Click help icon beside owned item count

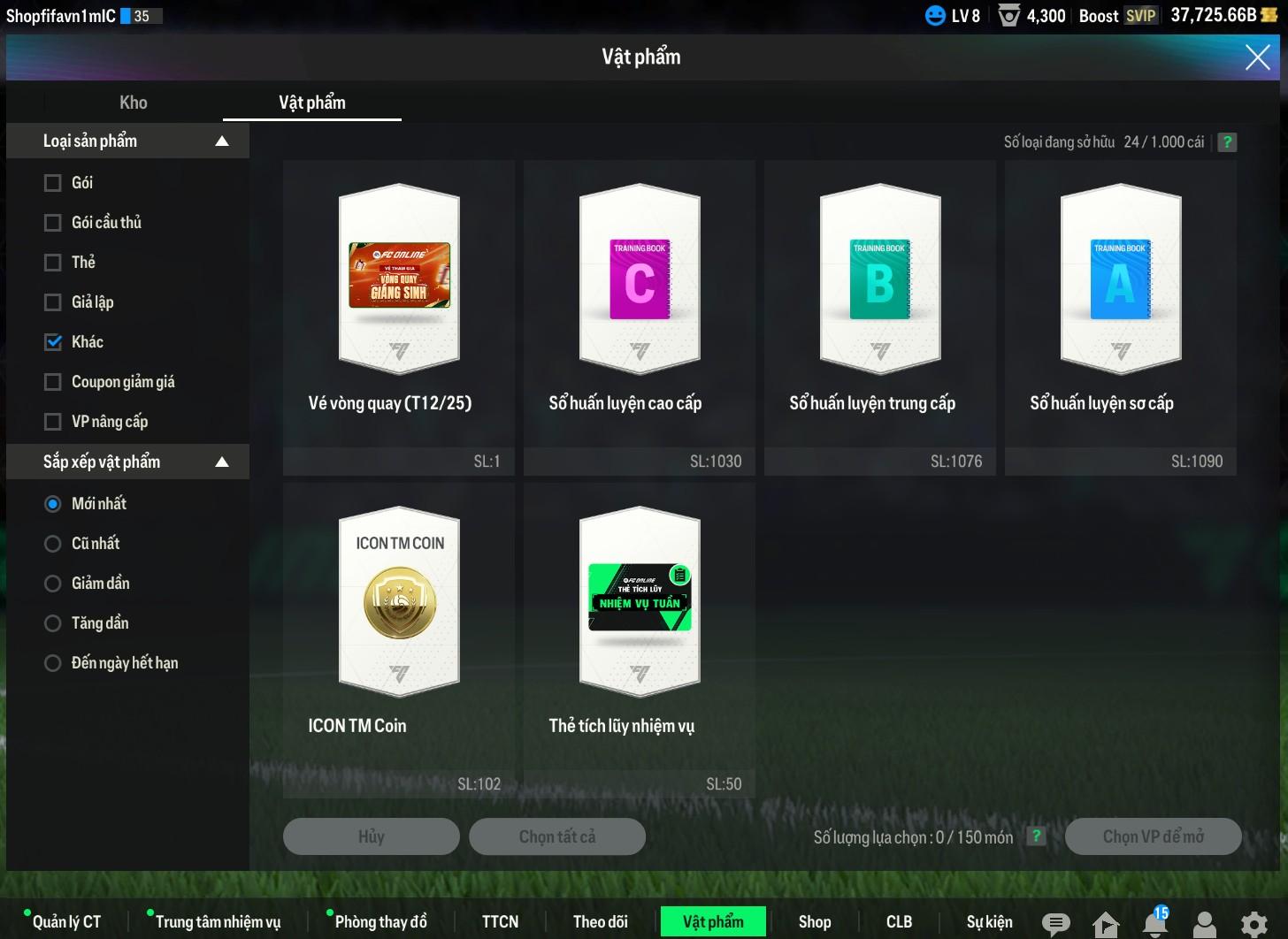(x=1227, y=142)
